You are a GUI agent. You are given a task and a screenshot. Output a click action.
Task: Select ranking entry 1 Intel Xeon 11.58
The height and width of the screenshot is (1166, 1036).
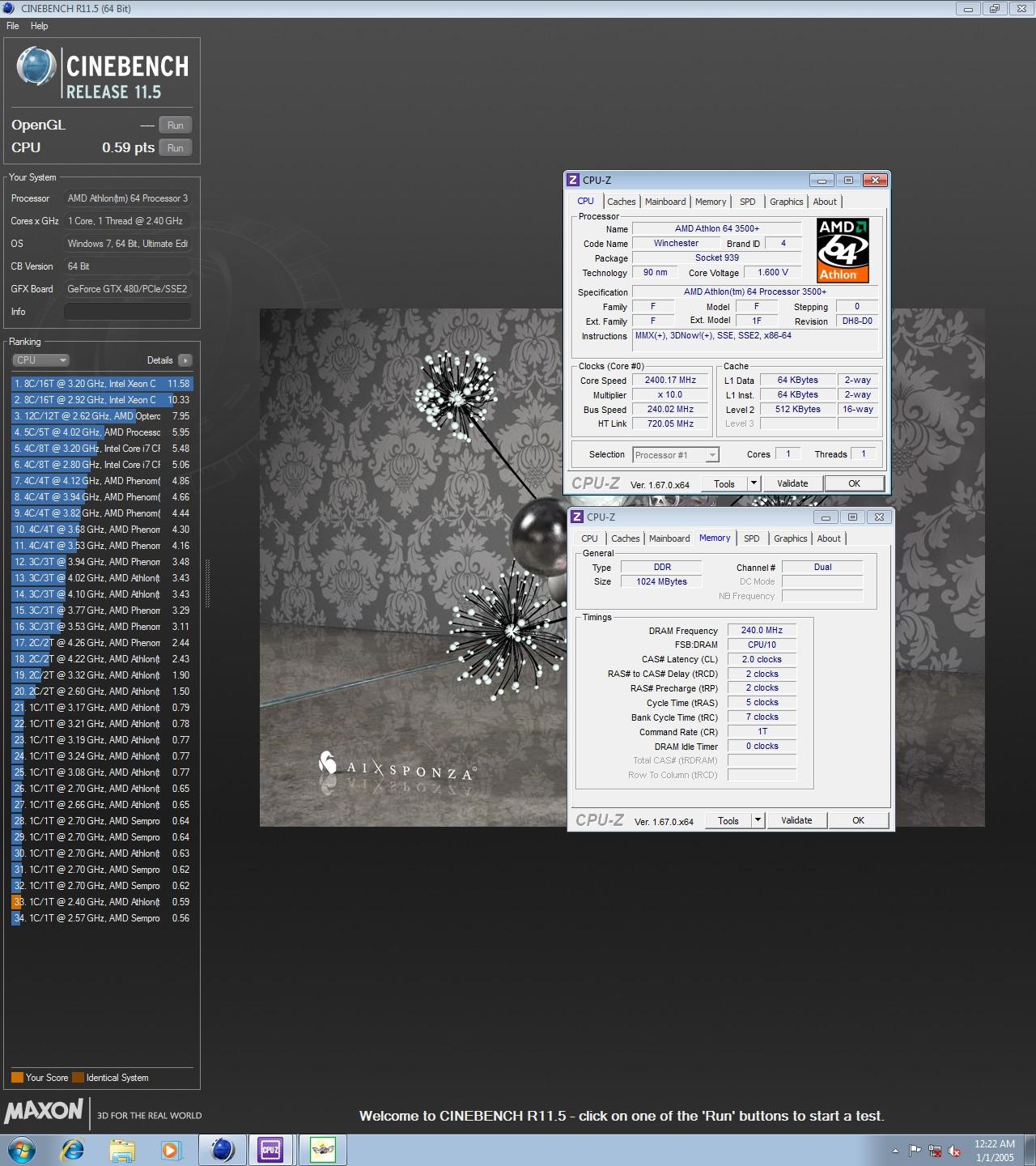pyautogui.click(x=102, y=384)
